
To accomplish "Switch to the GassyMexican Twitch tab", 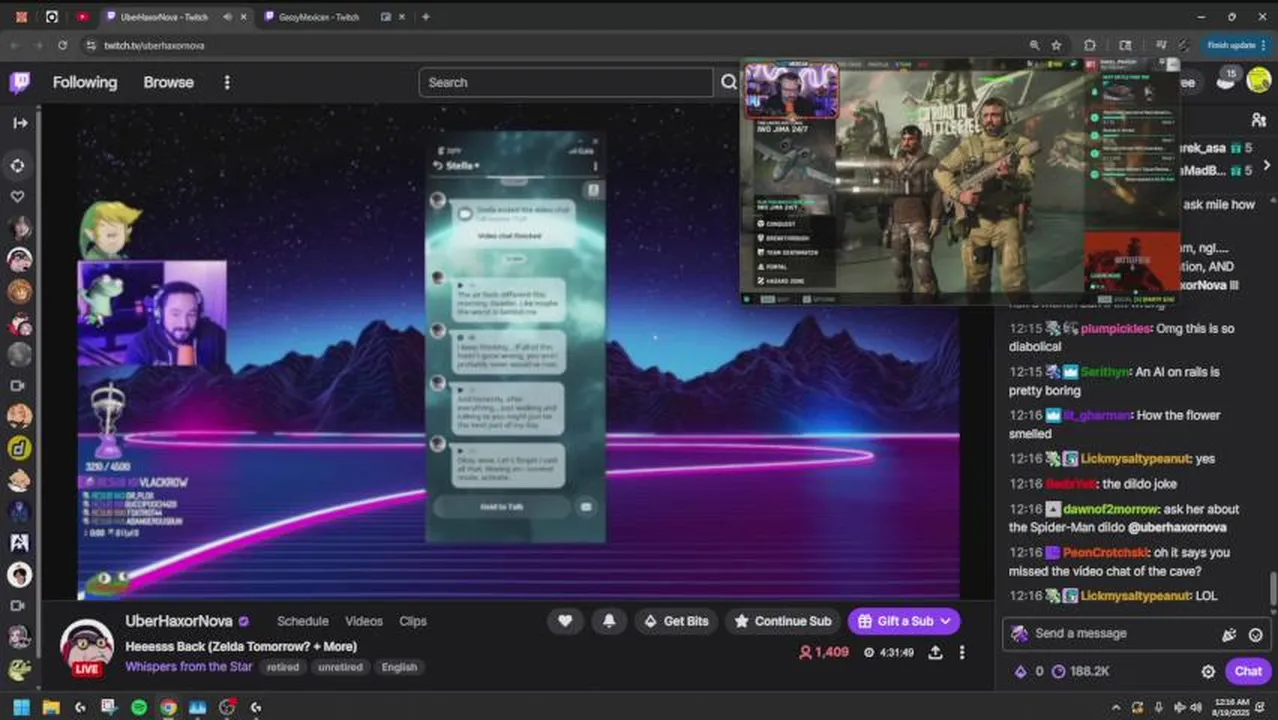I will 319,17.
